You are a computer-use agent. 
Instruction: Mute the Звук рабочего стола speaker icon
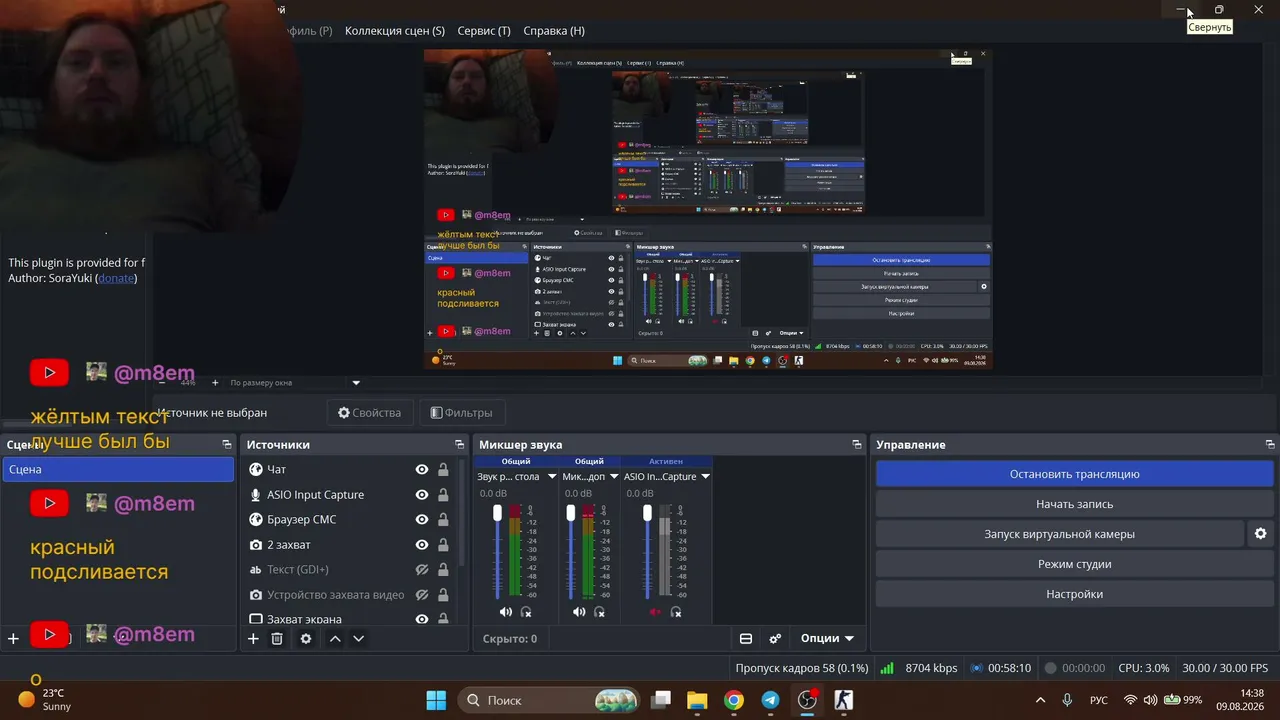pyautogui.click(x=505, y=612)
